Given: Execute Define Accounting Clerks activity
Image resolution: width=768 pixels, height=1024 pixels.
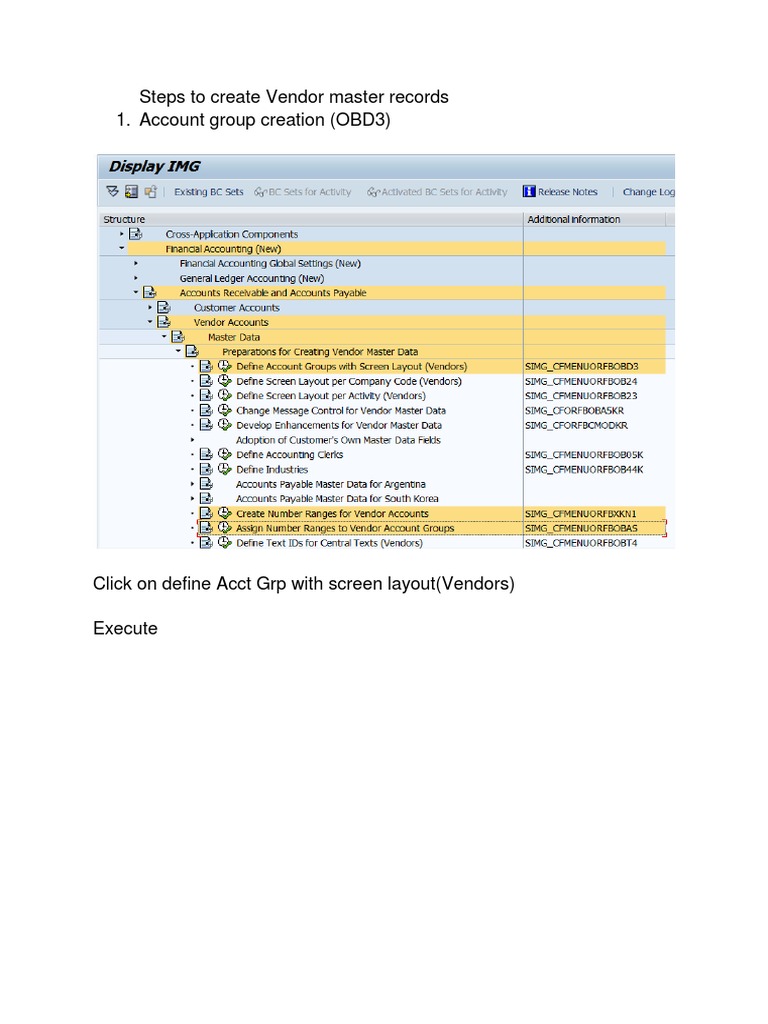Looking at the screenshot, I should [x=225, y=454].
